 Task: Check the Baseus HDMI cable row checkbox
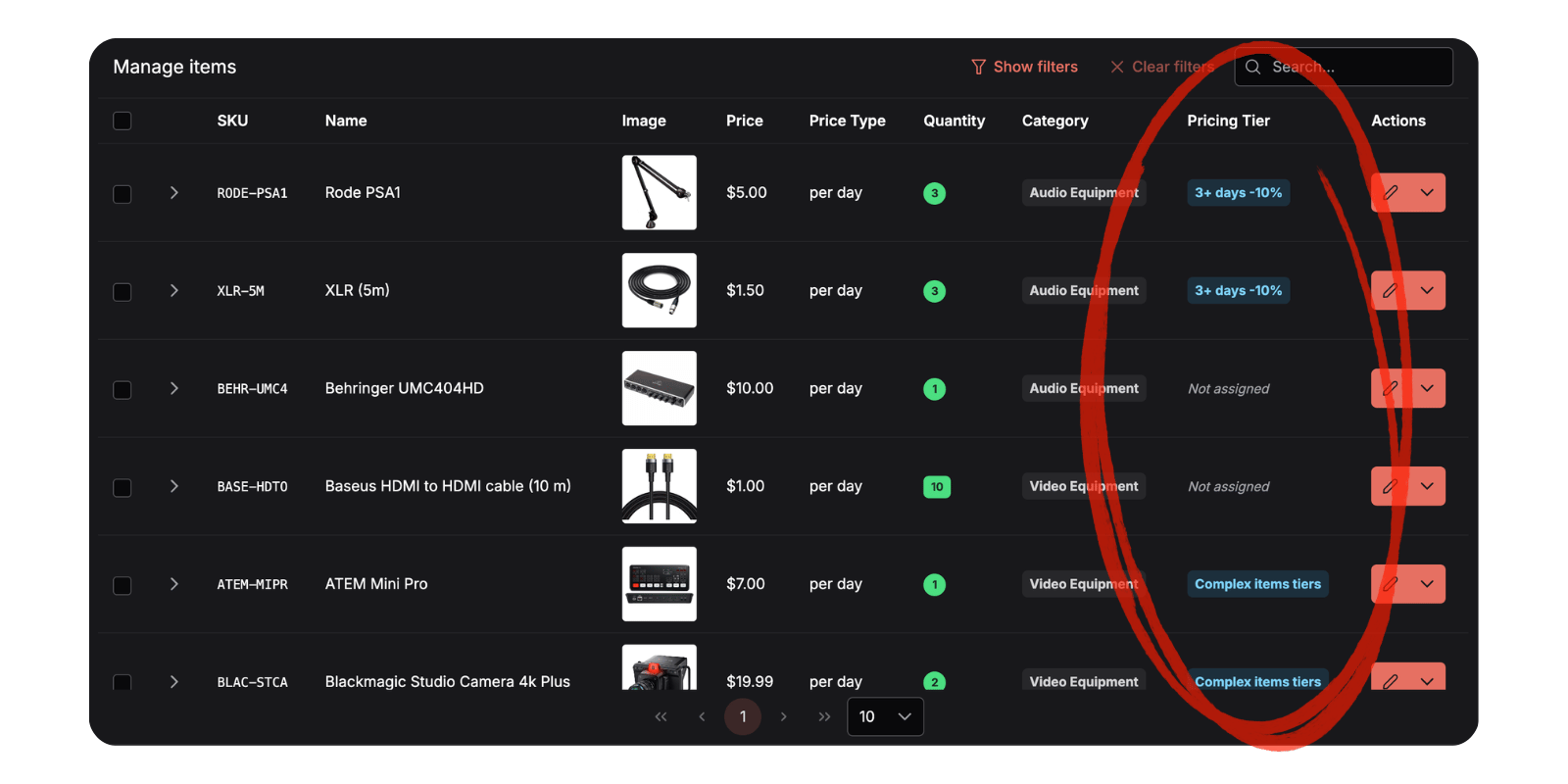point(122,488)
